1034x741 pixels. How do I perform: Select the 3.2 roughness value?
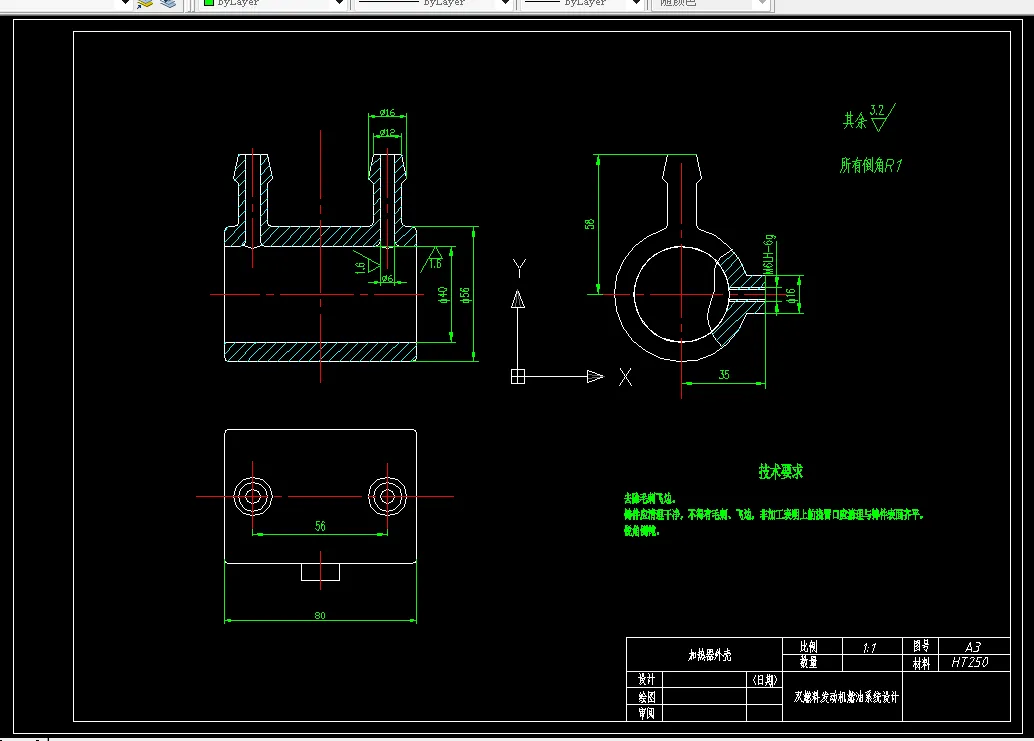pos(877,110)
